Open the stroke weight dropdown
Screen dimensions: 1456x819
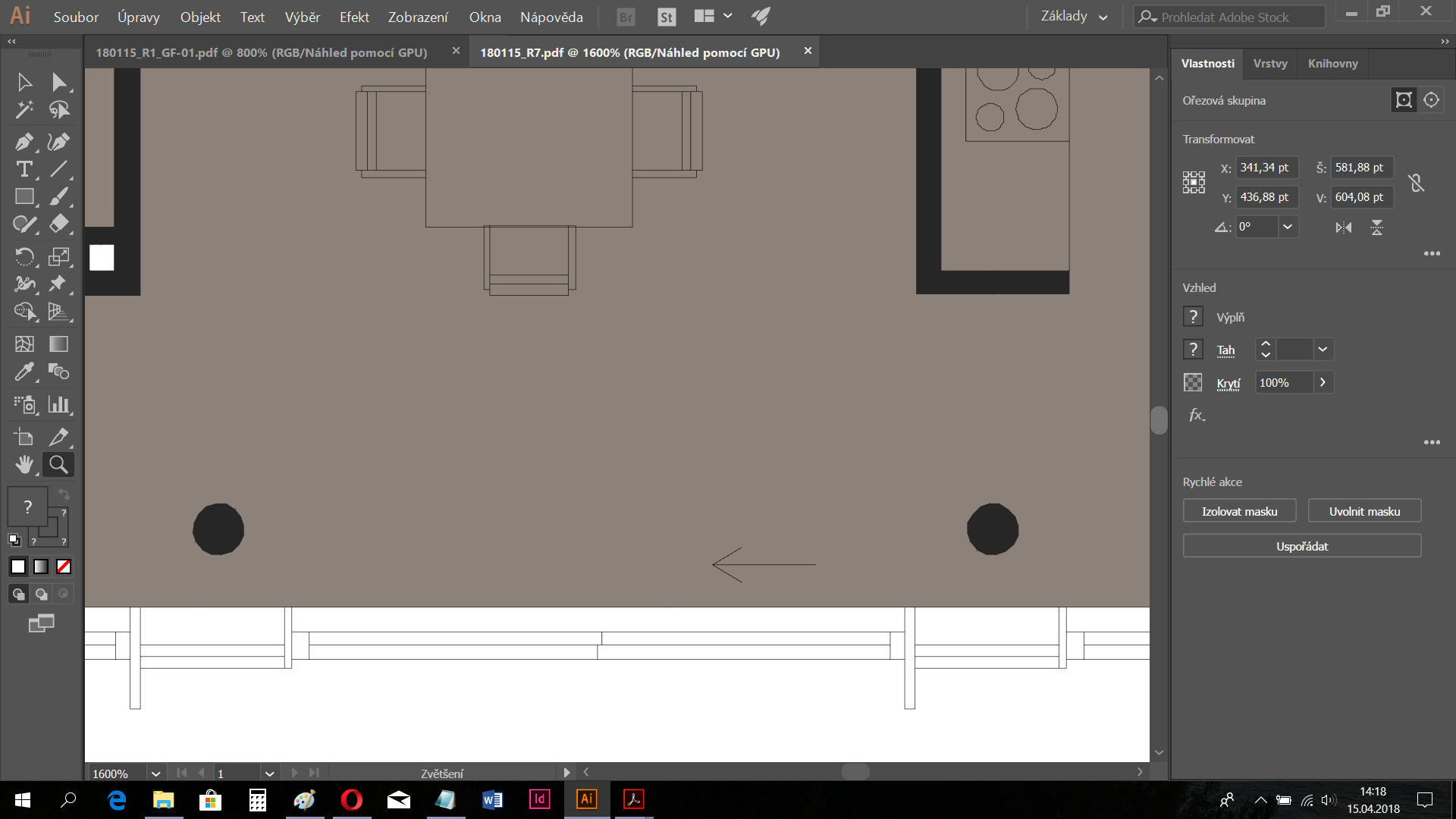[1323, 349]
